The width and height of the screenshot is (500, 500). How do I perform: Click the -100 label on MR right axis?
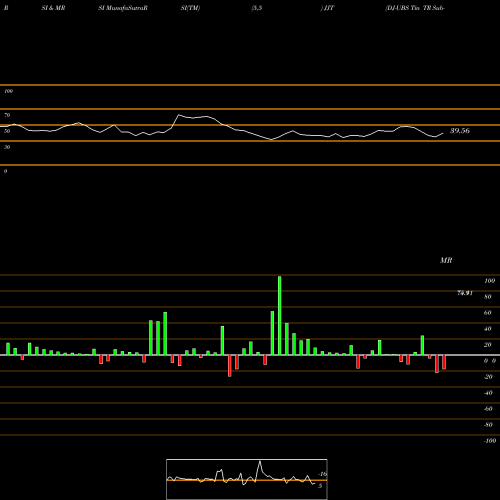[x=490, y=441]
